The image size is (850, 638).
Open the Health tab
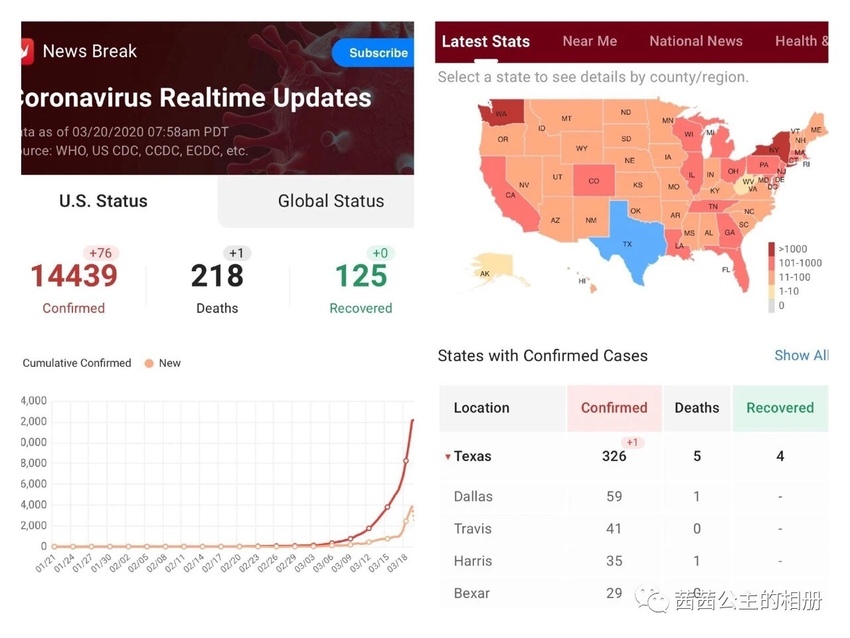tap(801, 41)
